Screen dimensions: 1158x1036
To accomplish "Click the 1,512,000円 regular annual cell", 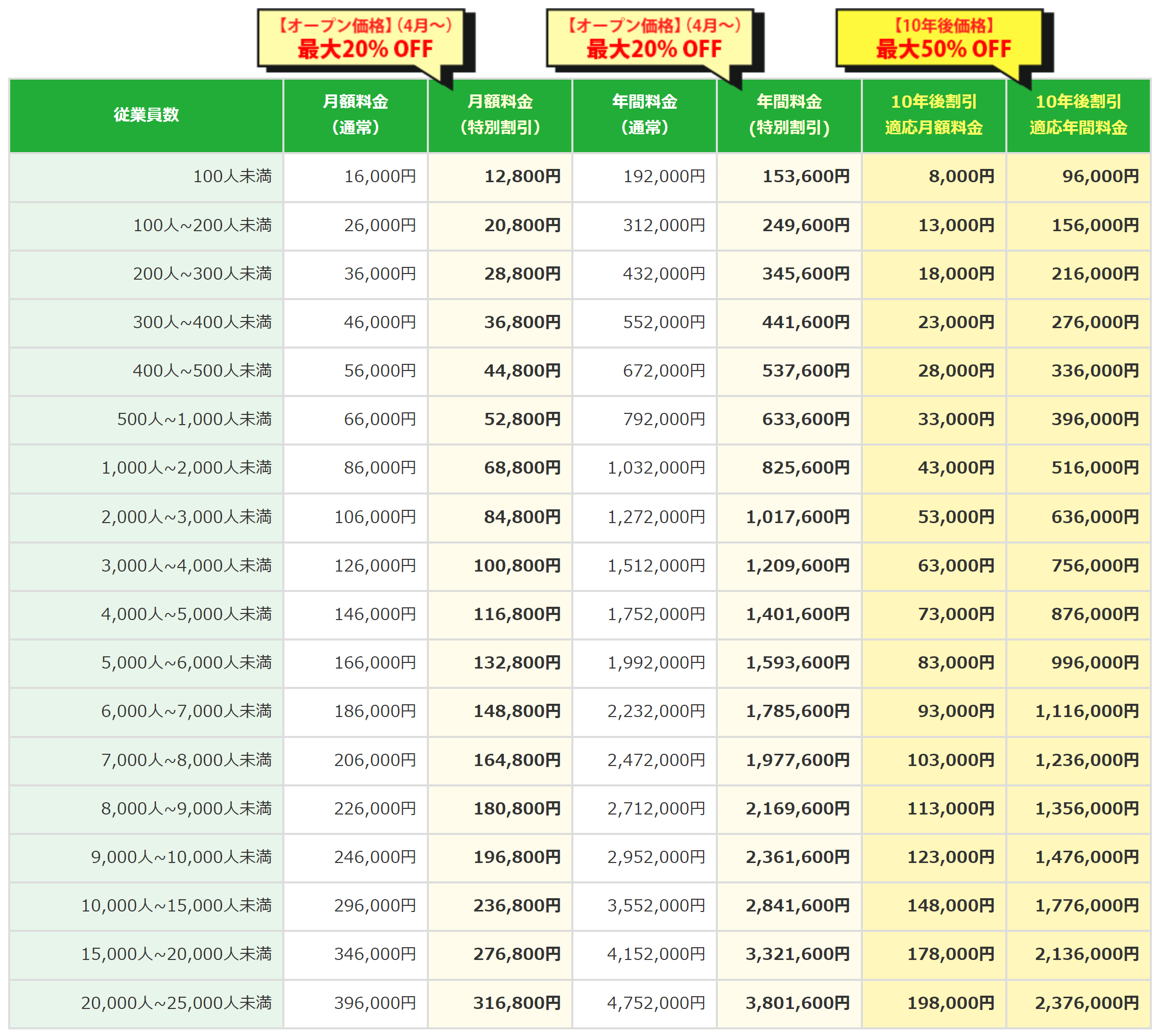I will [x=656, y=566].
